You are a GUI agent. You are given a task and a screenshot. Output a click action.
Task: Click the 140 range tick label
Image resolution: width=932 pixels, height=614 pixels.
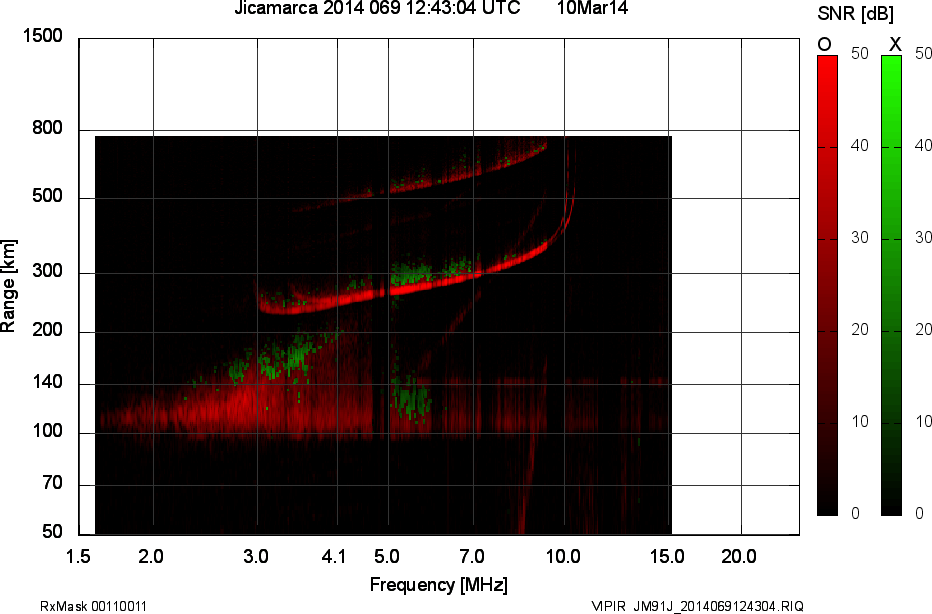(48, 382)
